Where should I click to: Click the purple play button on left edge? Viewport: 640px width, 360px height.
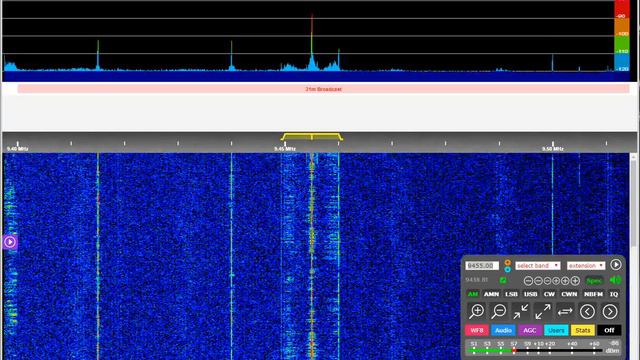[10, 242]
